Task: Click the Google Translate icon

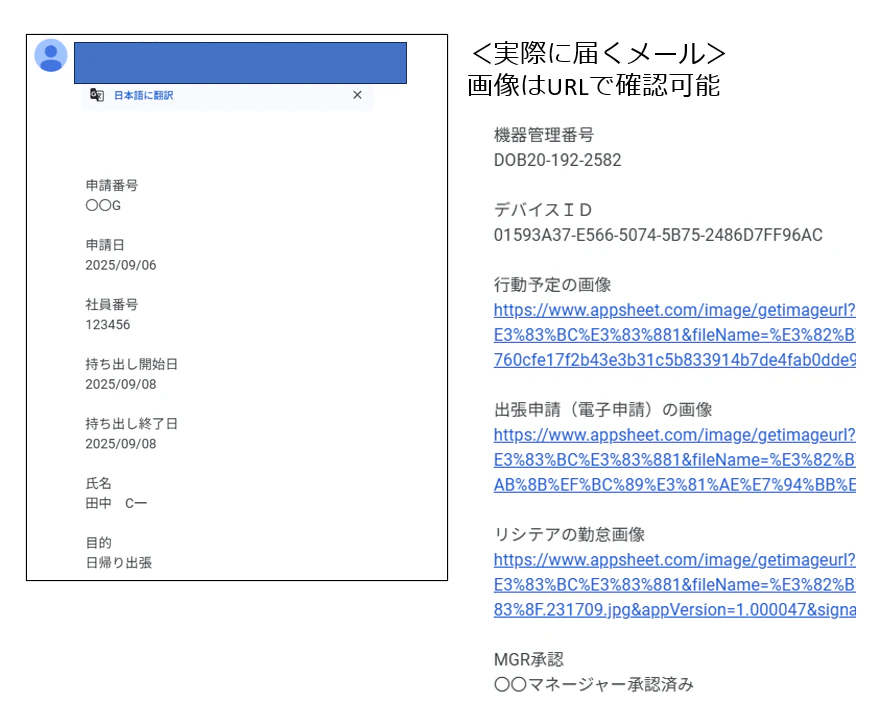Action: [97, 95]
